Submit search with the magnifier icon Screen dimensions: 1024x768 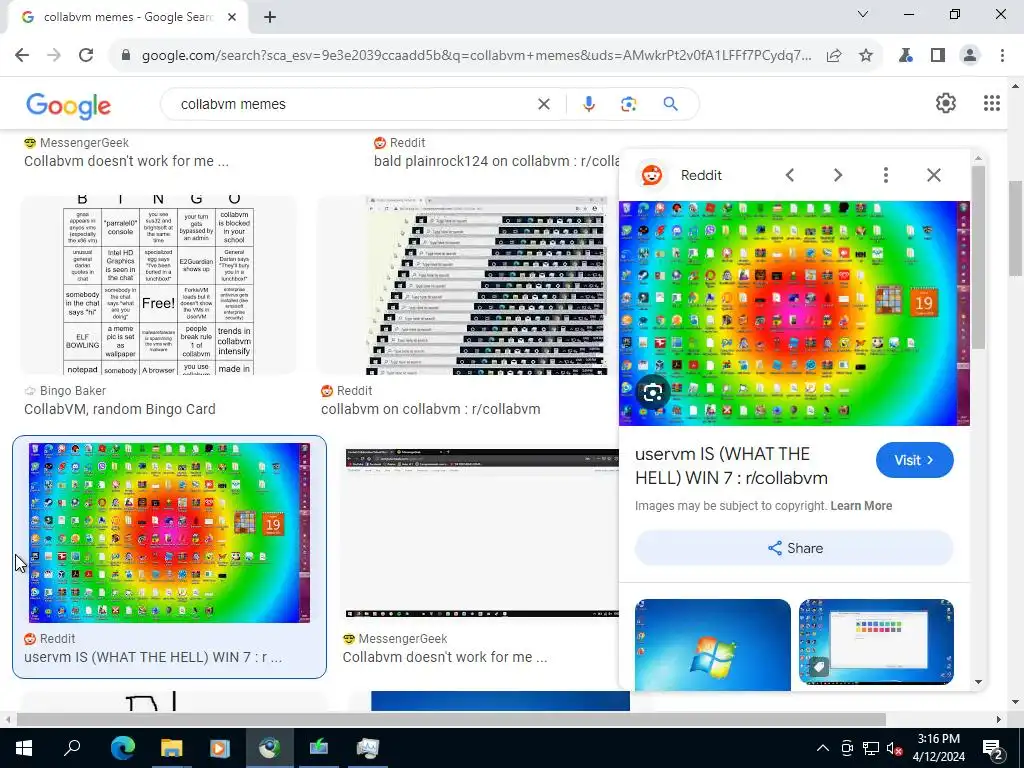(671, 104)
